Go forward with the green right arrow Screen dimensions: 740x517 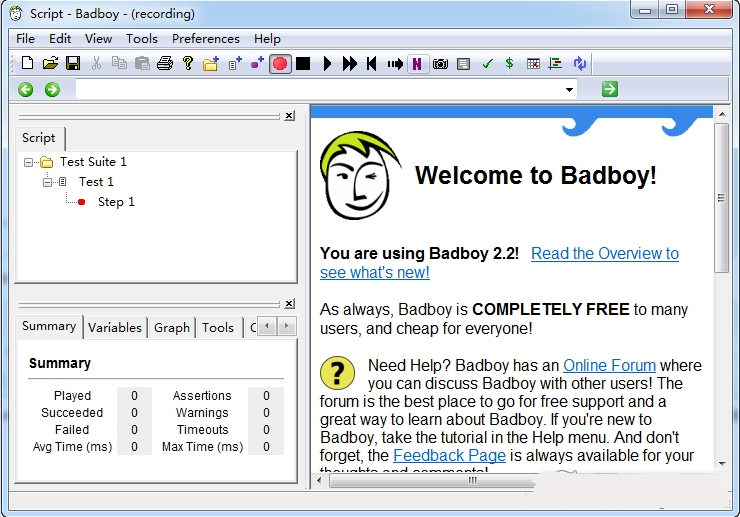tap(52, 89)
